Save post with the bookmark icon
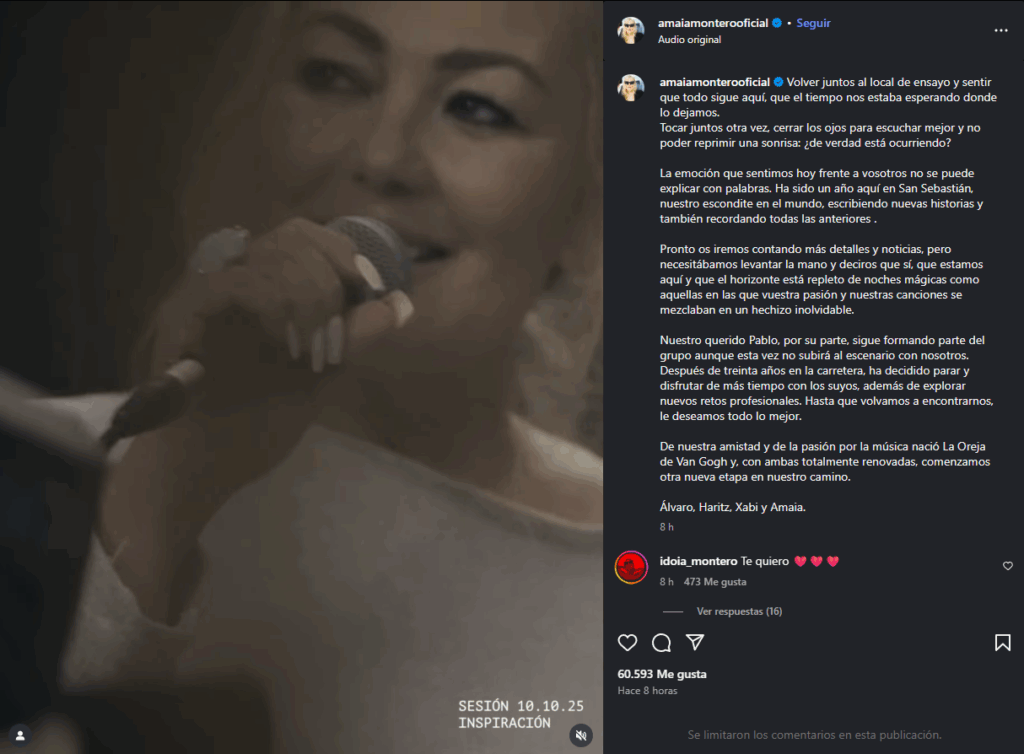The width and height of the screenshot is (1024, 754). pos(1002,642)
